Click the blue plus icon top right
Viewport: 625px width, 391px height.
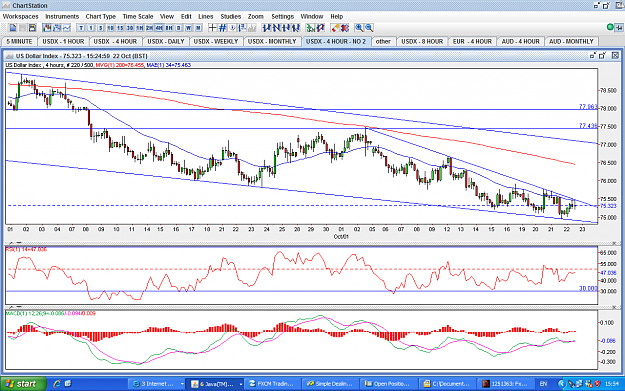point(619,28)
